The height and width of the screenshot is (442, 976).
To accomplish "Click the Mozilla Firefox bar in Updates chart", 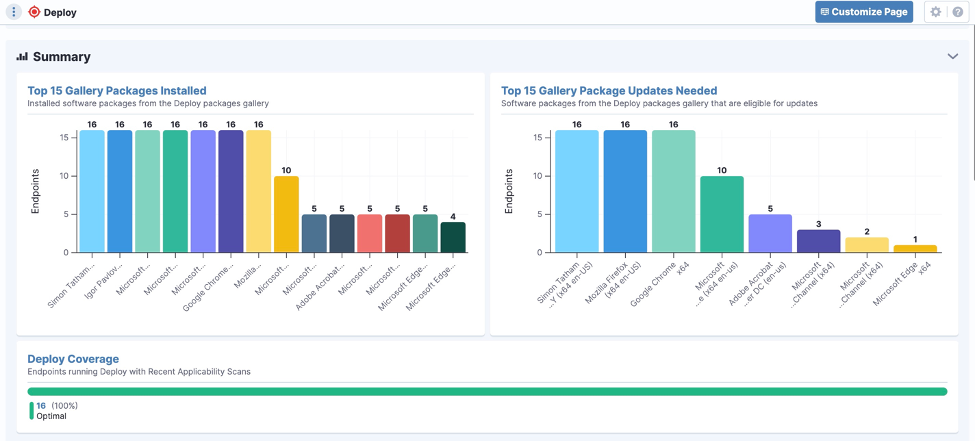I will coord(626,191).
